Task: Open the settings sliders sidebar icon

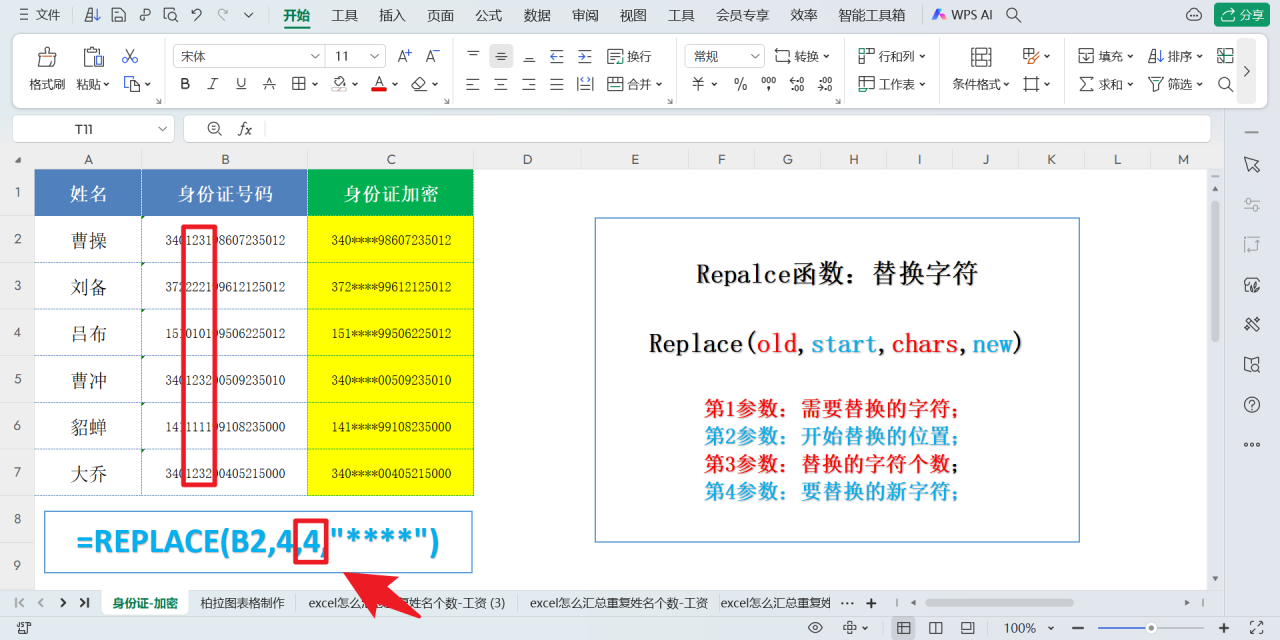Action: [1251, 204]
